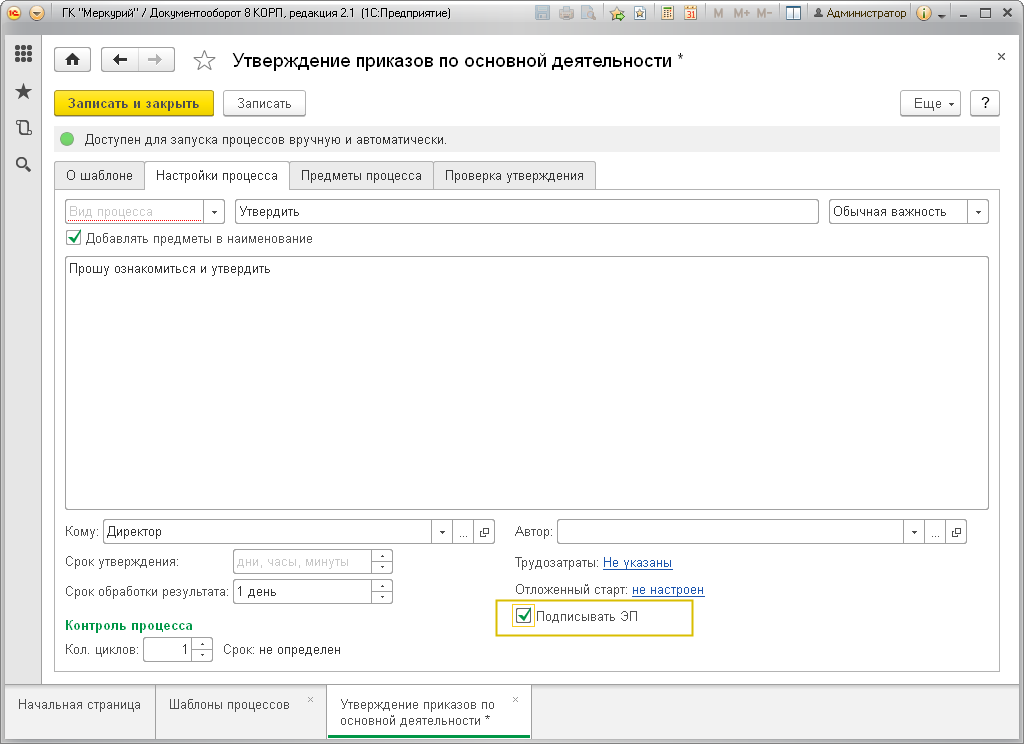Open the help question mark button

985,103
